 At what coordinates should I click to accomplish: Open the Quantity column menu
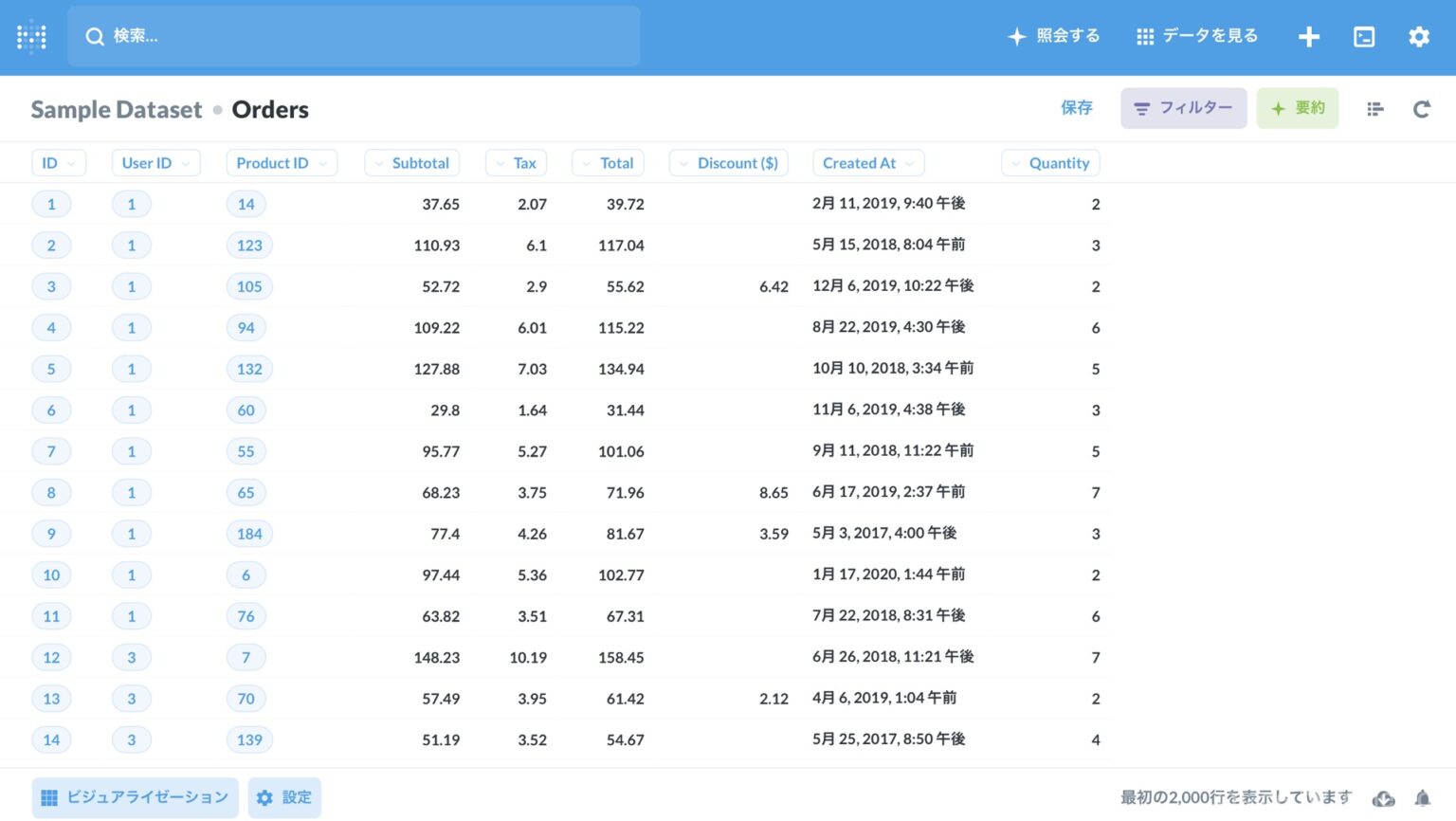[x=1050, y=162]
